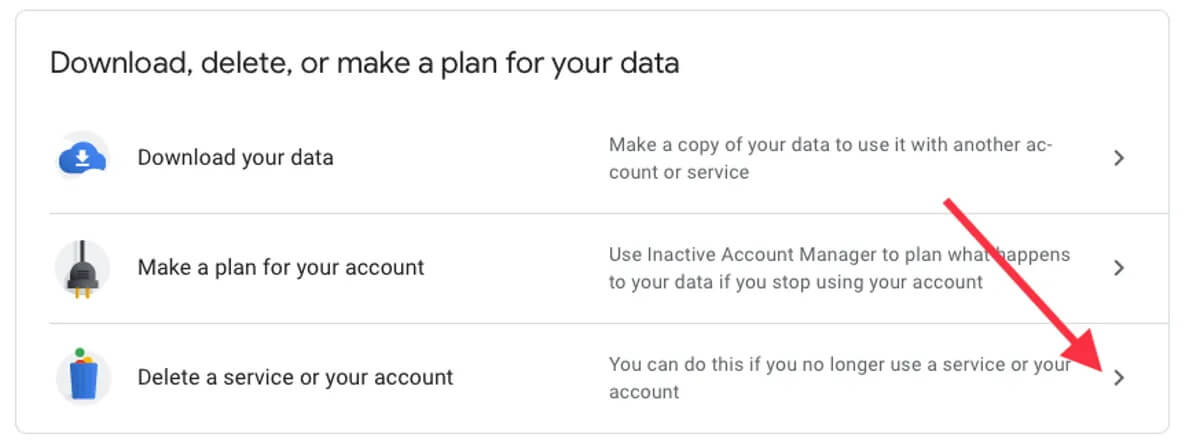Expand the Make a plan for your account arrow
The width and height of the screenshot is (1200, 445).
pyautogui.click(x=1119, y=268)
